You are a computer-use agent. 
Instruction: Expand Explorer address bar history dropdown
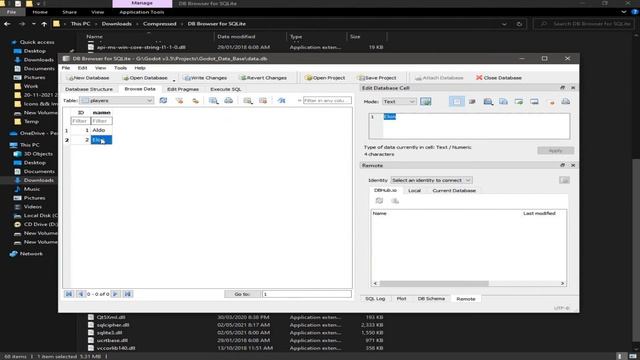[504, 24]
